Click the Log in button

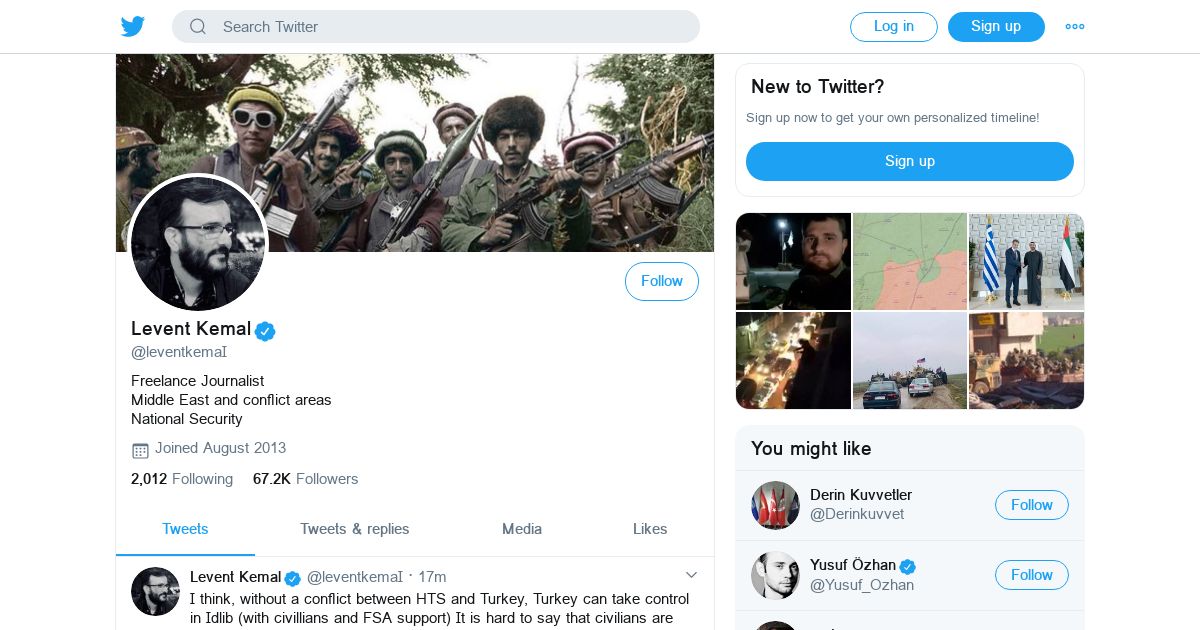pyautogui.click(x=894, y=27)
